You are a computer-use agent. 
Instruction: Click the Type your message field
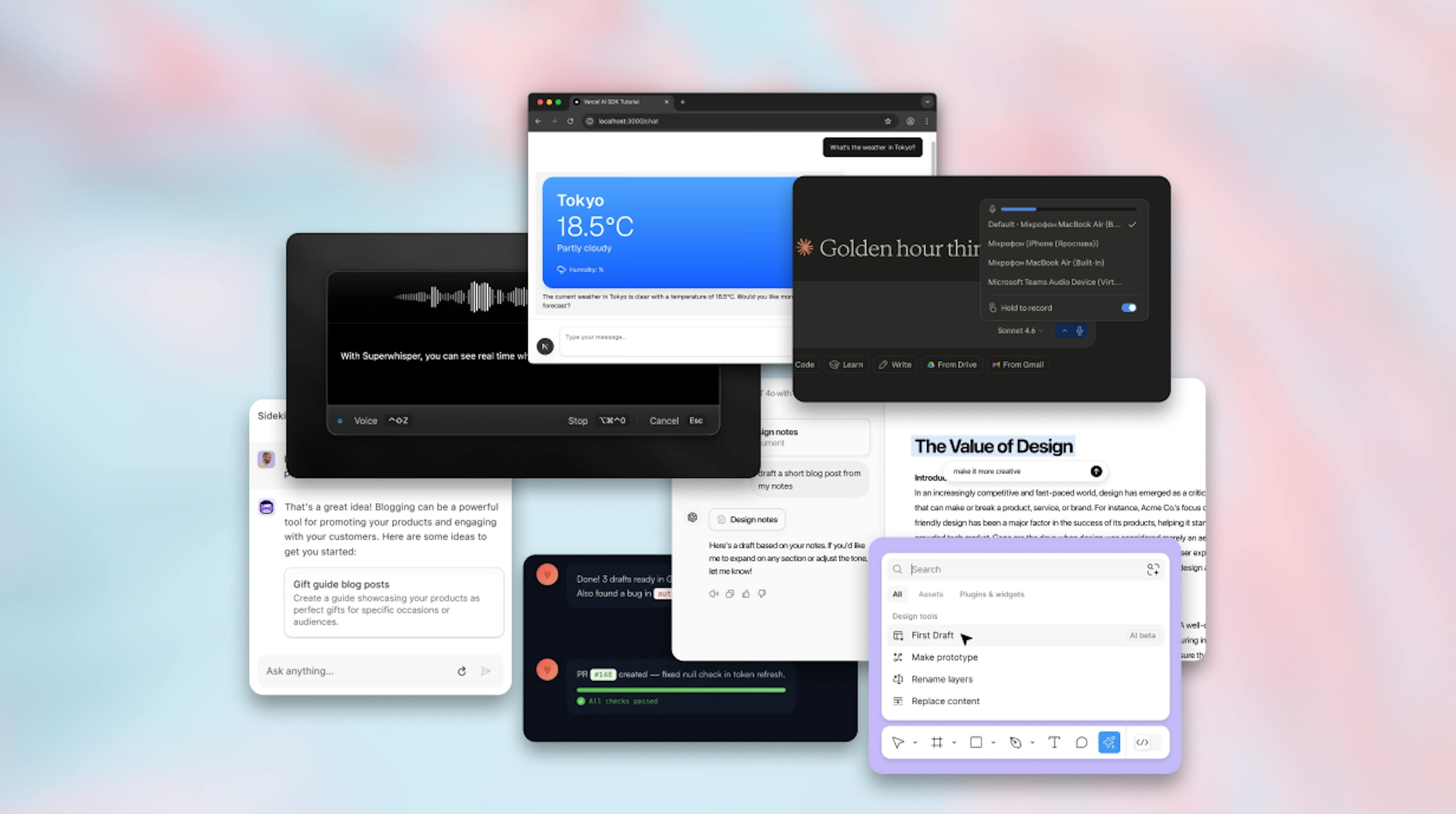coord(676,341)
